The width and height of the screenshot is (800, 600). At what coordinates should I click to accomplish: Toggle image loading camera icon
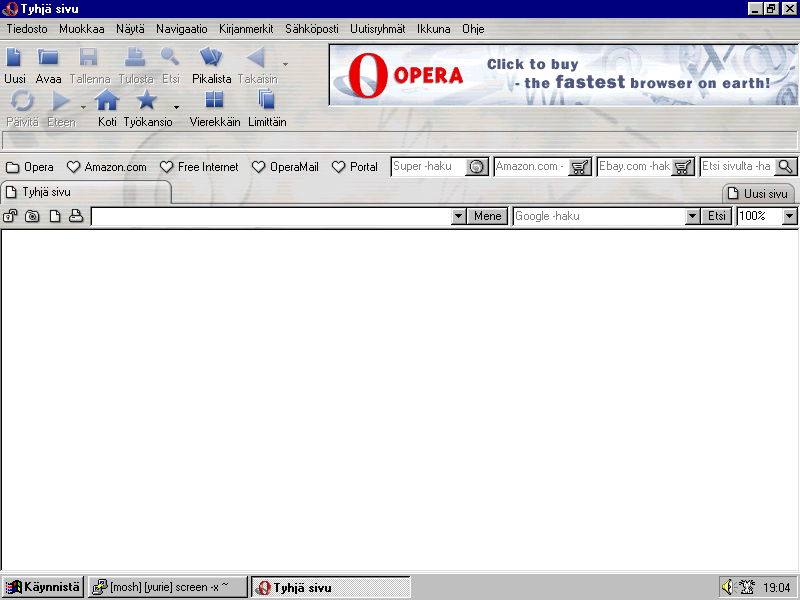click(32, 216)
